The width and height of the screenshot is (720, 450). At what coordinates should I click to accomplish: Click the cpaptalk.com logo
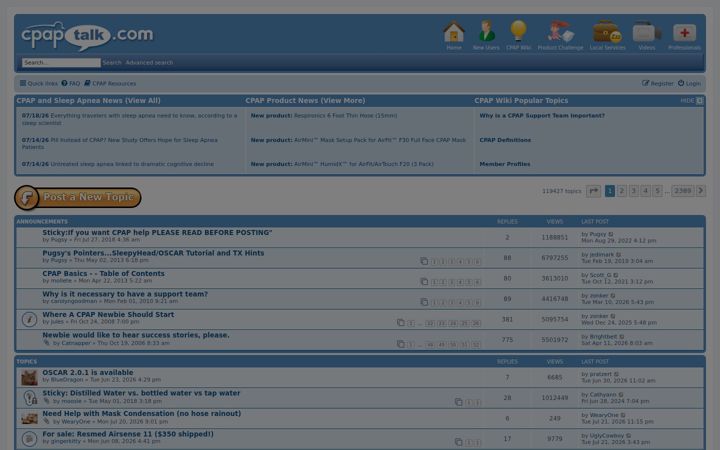coord(87,36)
